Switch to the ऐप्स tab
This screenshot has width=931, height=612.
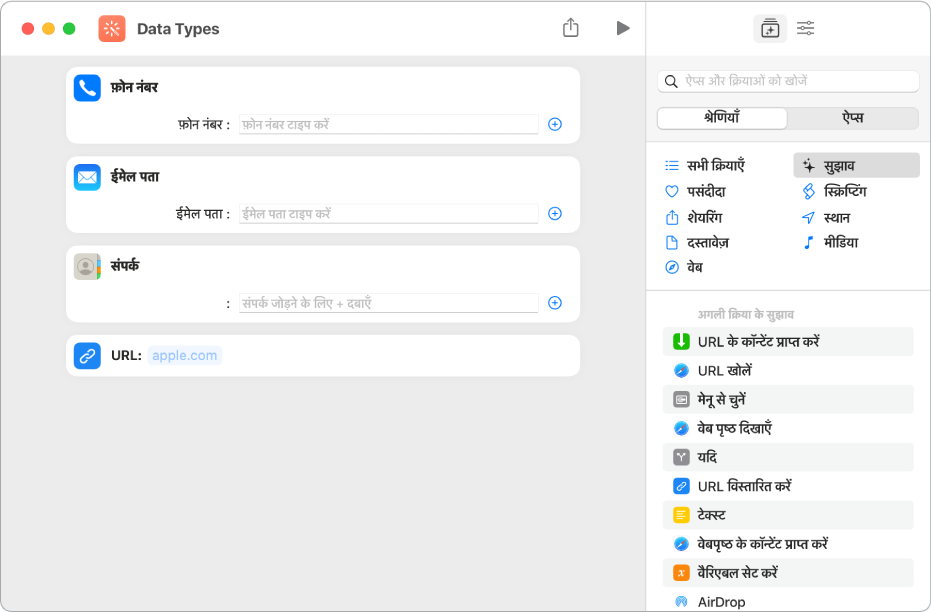tap(853, 118)
